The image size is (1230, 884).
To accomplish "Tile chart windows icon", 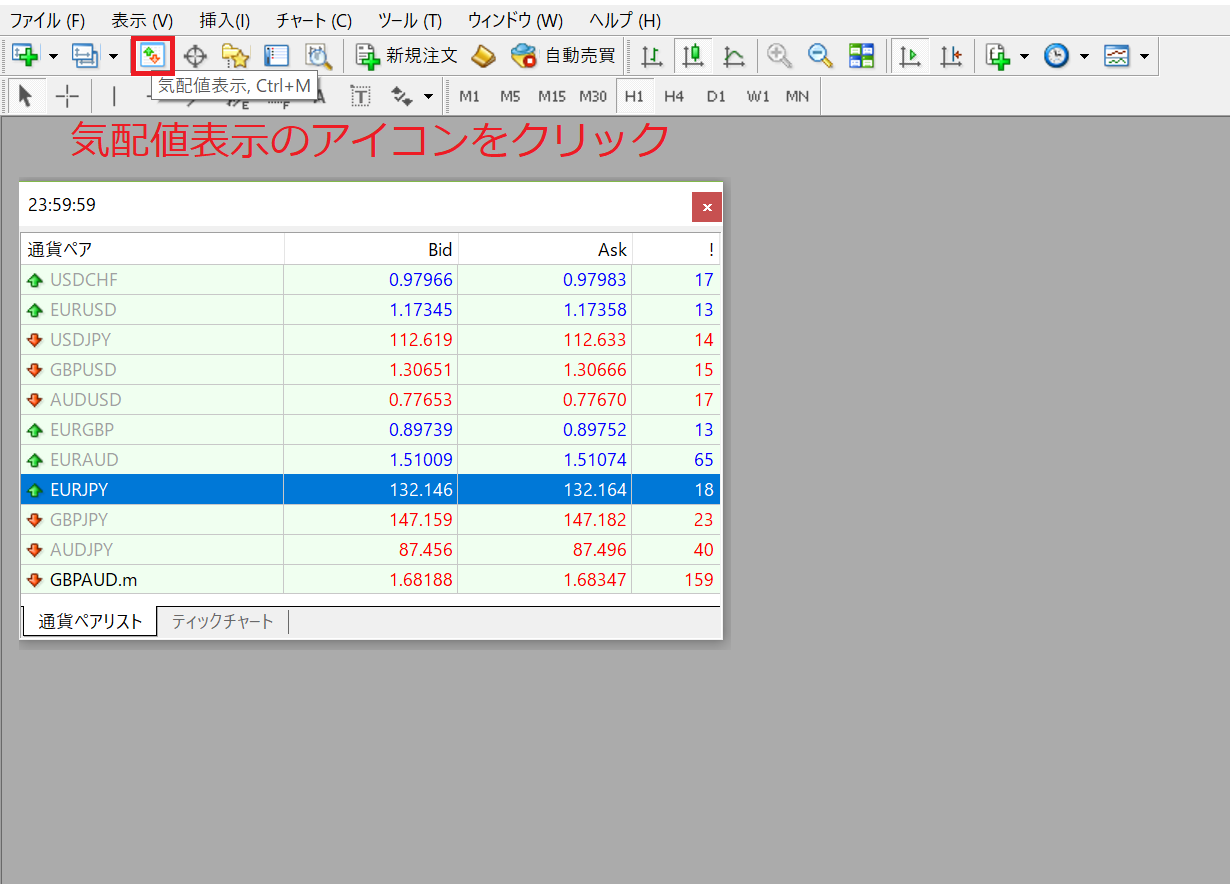I will (861, 56).
